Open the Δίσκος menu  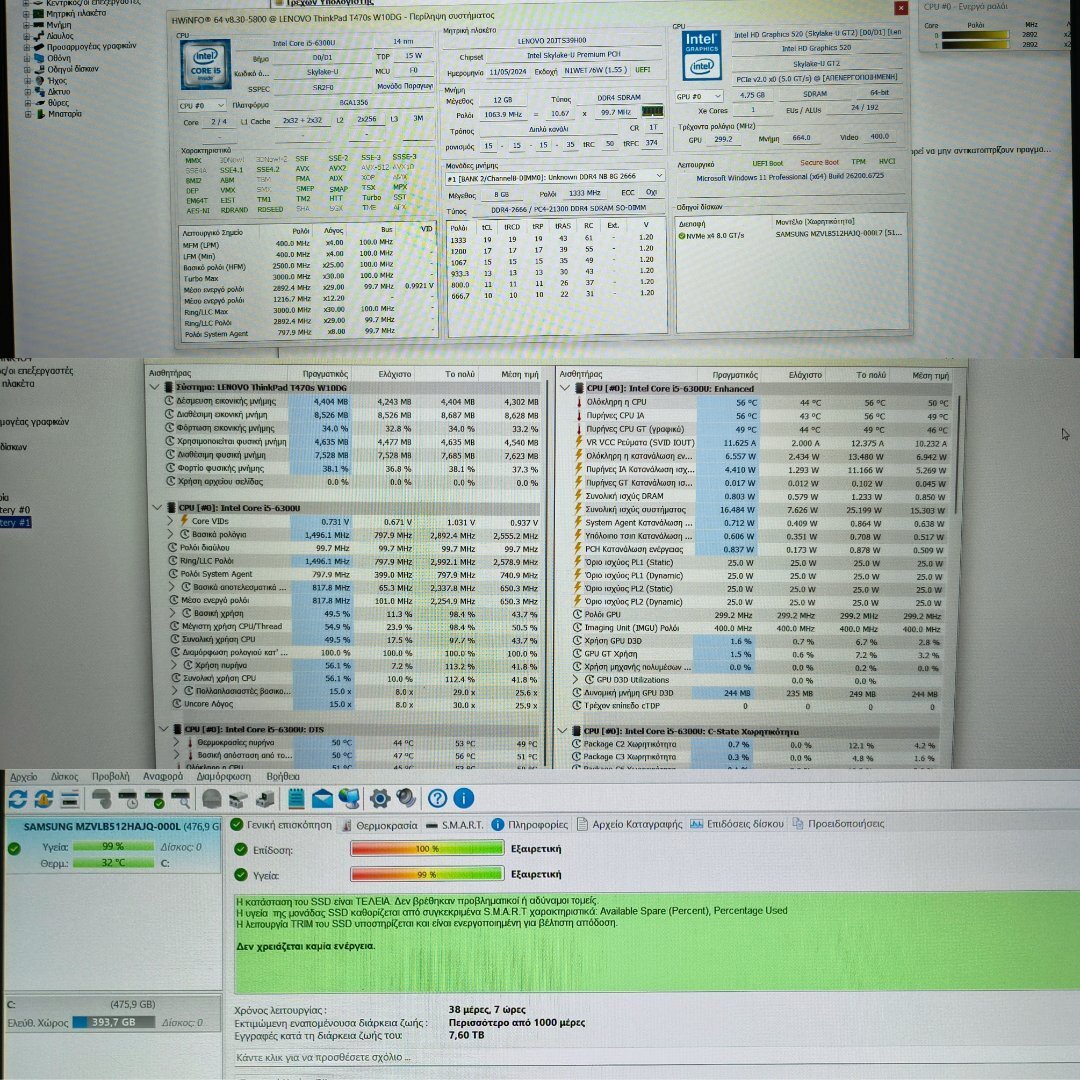point(65,777)
